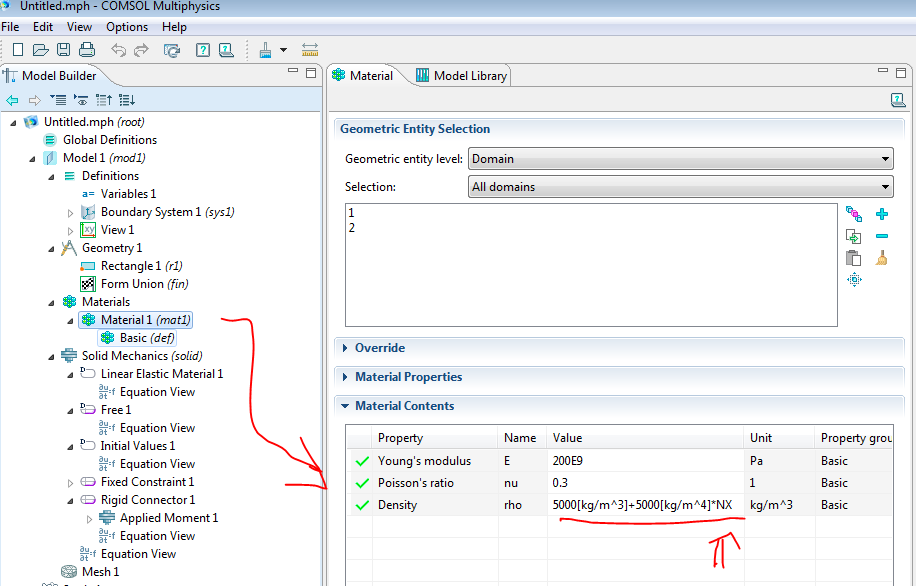Save the model with the floppy disk icon
The width and height of the screenshot is (916, 586).
coord(64,50)
